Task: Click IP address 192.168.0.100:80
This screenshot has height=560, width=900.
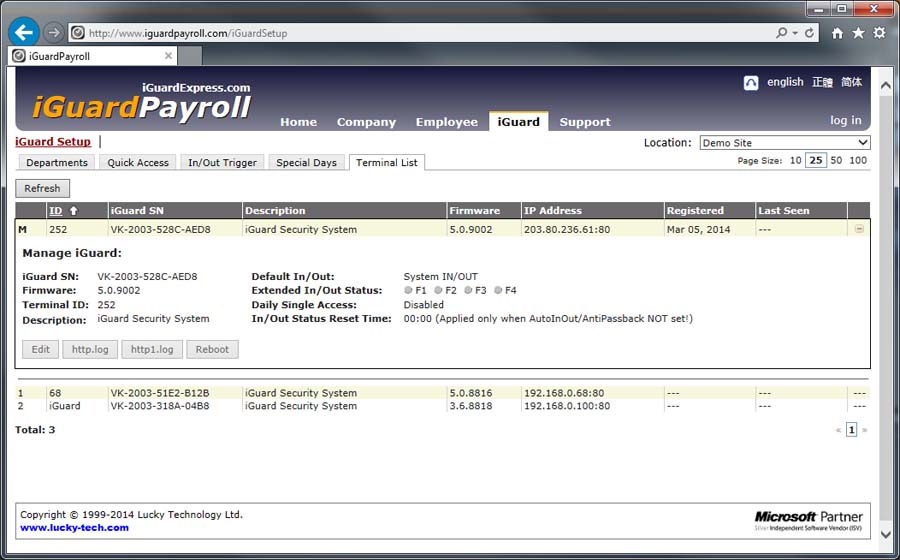Action: pyautogui.click(x=567, y=406)
